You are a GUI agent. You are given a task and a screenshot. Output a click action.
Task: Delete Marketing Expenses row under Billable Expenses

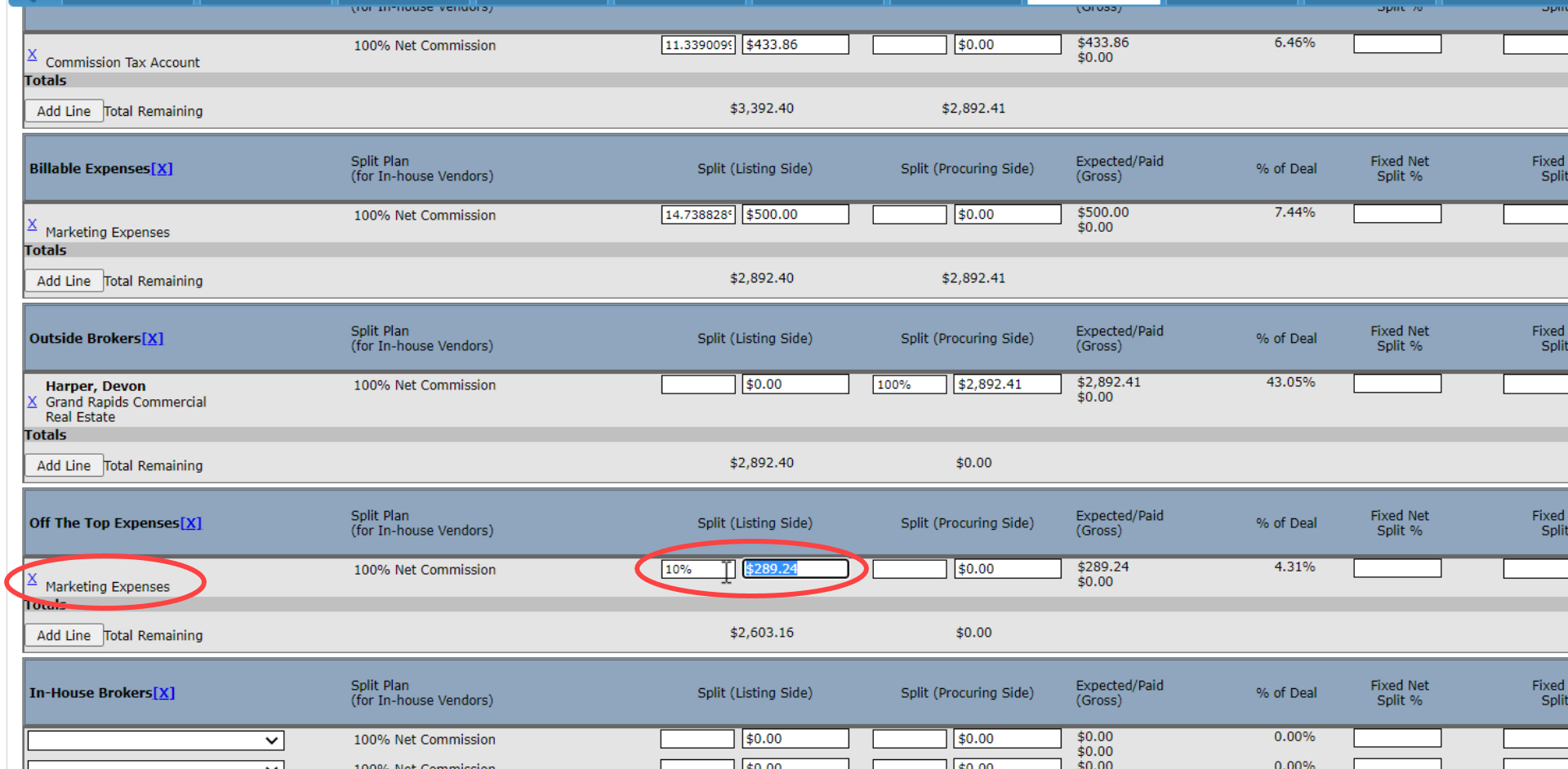coord(32,224)
